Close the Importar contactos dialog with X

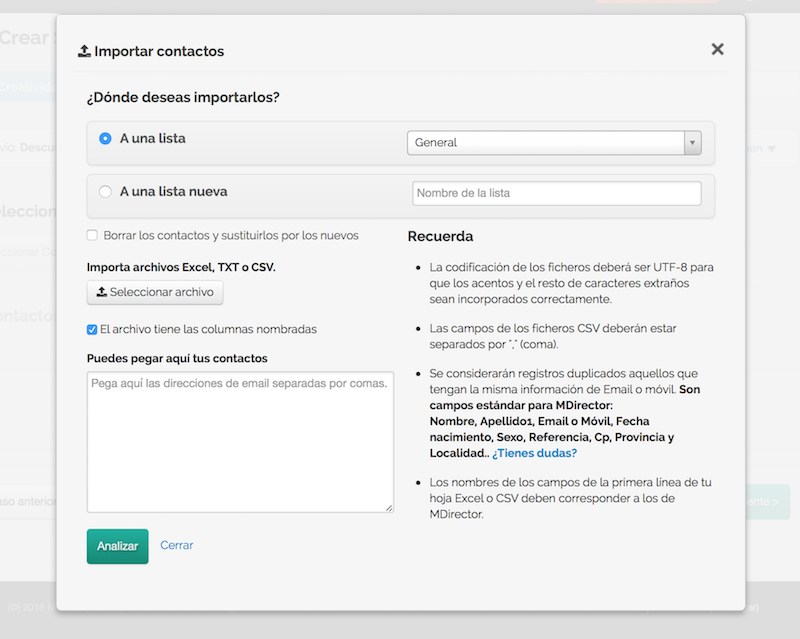pos(717,50)
